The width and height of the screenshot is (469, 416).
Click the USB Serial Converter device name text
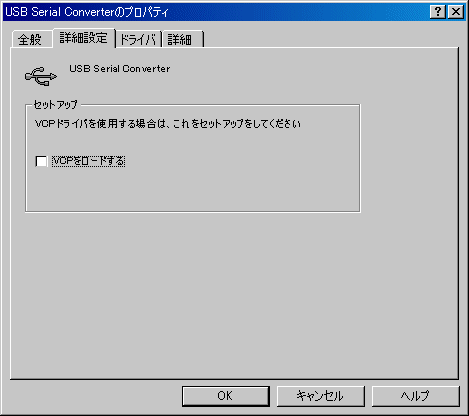pyautogui.click(x=120, y=69)
